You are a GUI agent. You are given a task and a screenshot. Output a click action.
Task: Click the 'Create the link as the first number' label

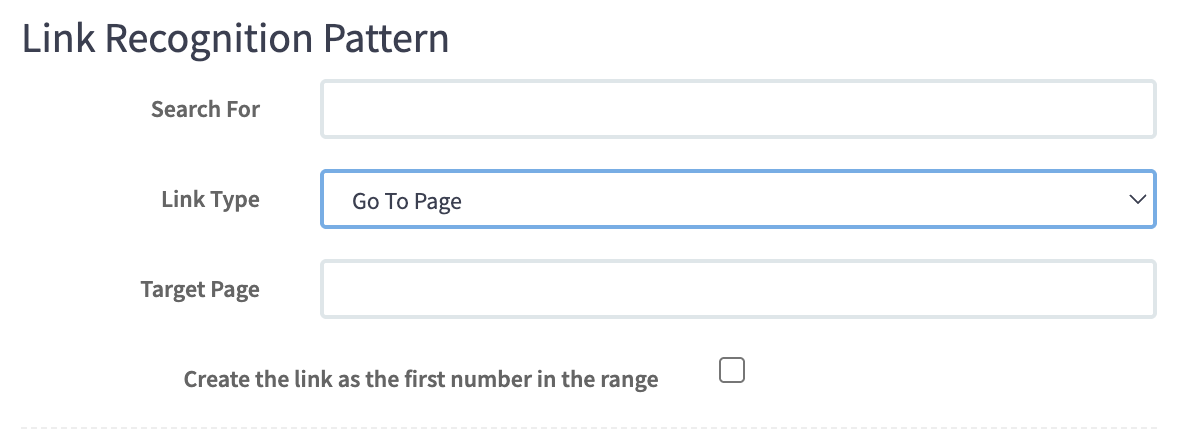(x=420, y=380)
